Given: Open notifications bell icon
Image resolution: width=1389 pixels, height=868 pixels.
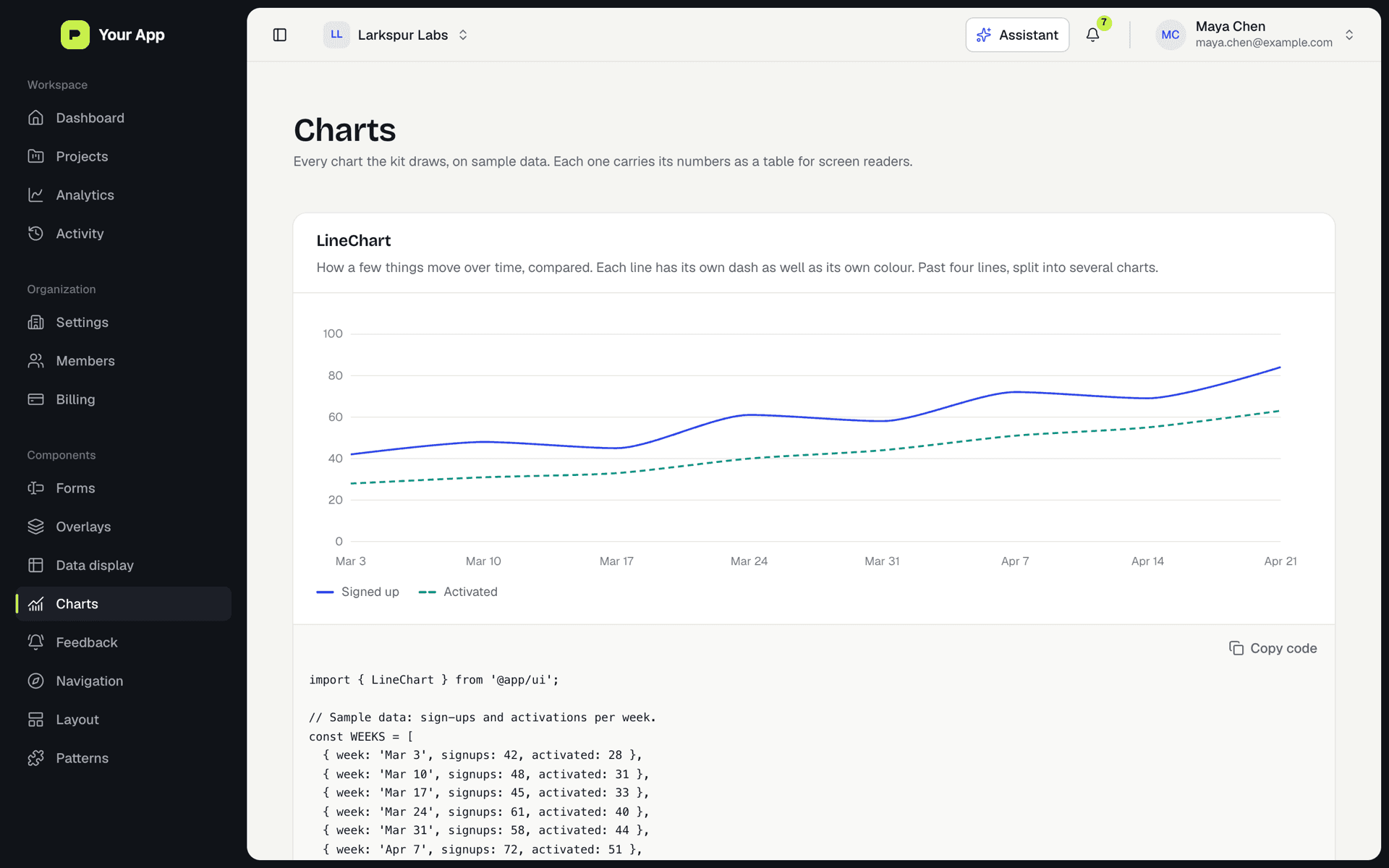Looking at the screenshot, I should pyautogui.click(x=1092, y=35).
